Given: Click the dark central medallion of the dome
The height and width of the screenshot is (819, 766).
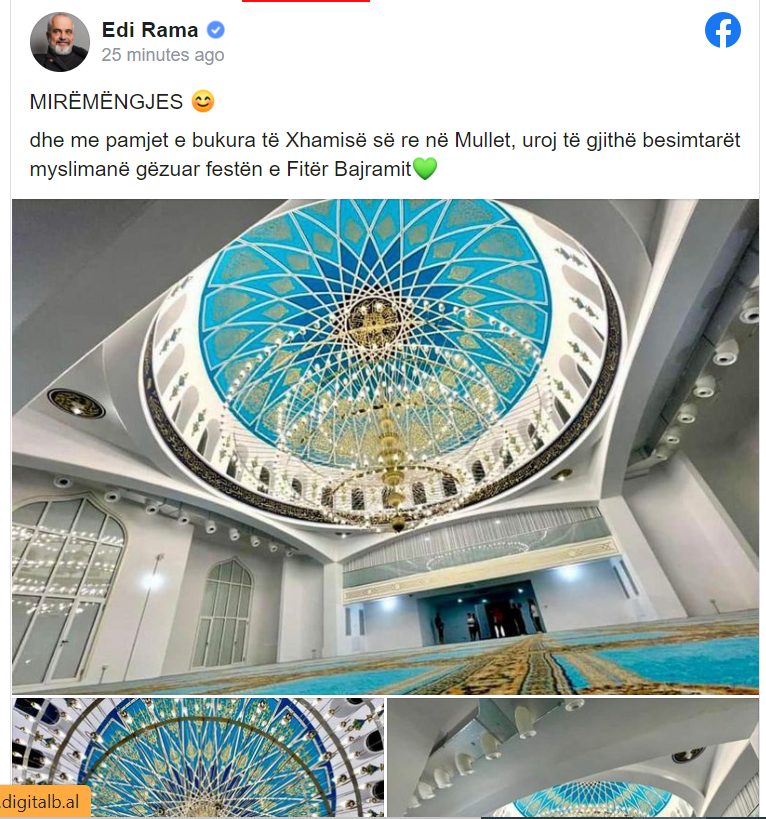Looking at the screenshot, I should click(x=374, y=321).
